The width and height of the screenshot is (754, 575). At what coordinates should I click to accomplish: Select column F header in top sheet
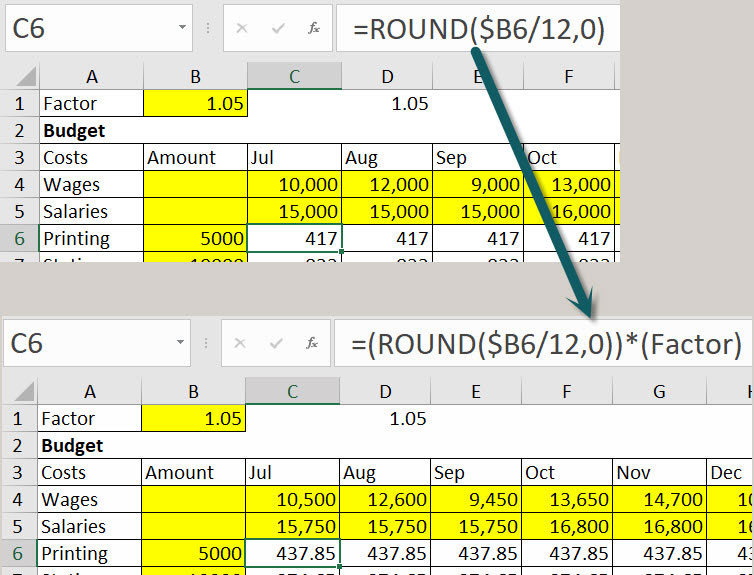tap(569, 77)
